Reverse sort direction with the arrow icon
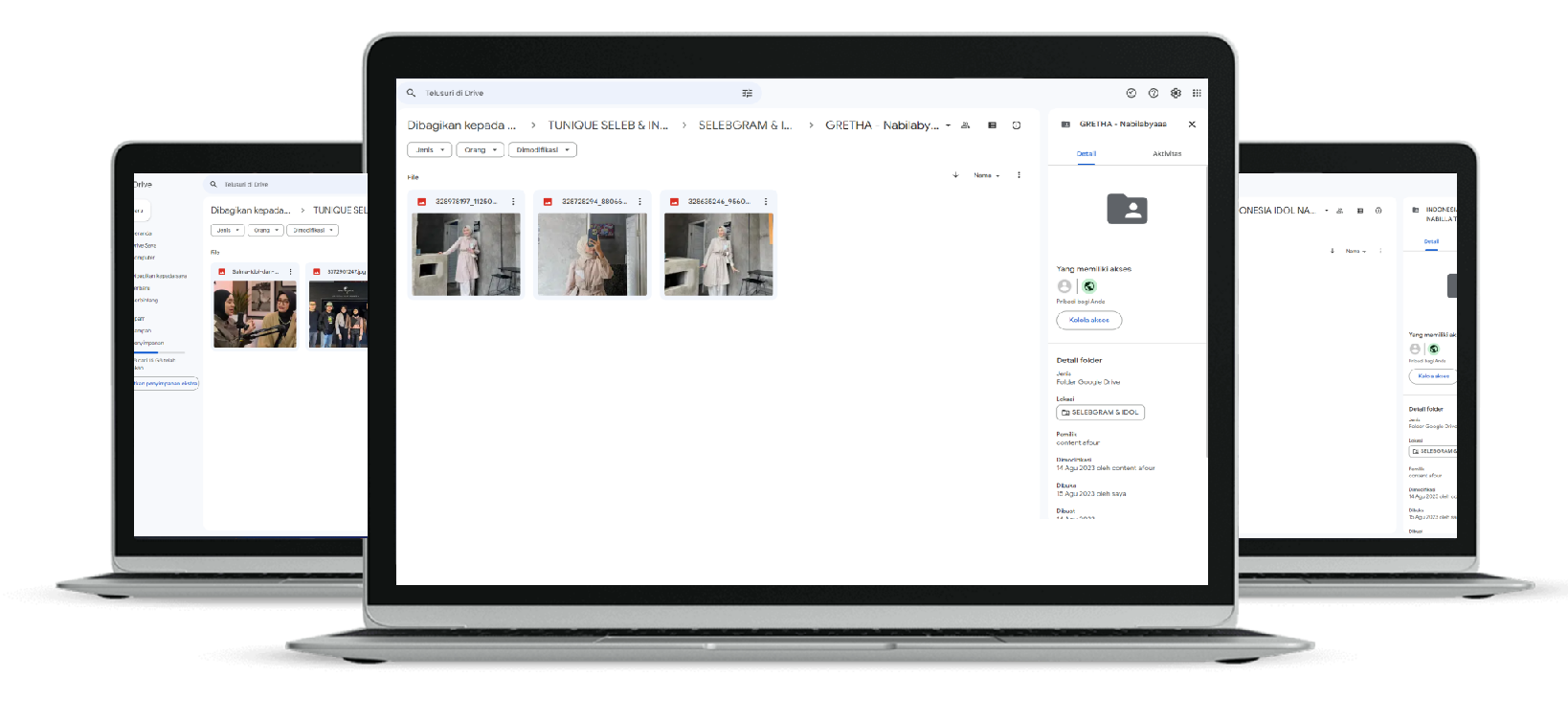Image resolution: width=1568 pixels, height=722 pixels. point(955,175)
